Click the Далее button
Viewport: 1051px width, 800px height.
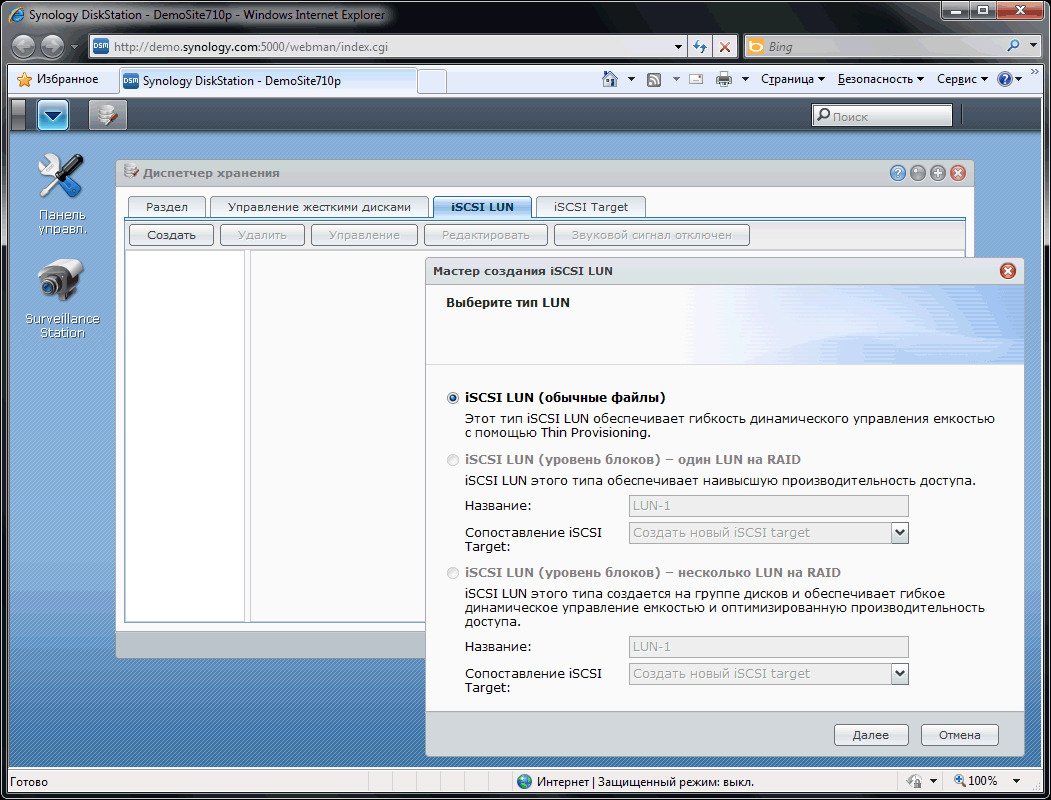coord(870,735)
